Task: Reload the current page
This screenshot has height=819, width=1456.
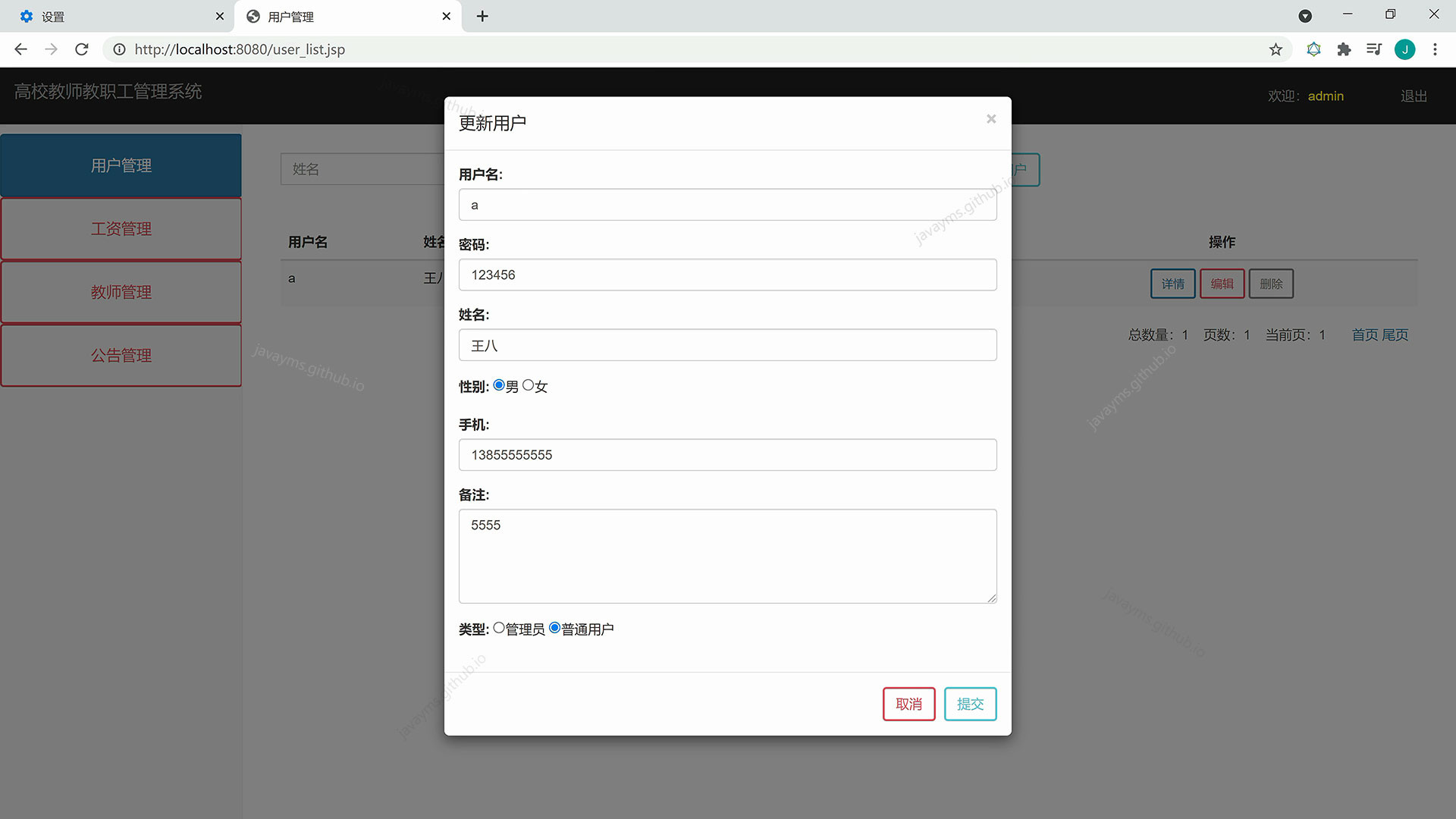Action: pyautogui.click(x=81, y=49)
